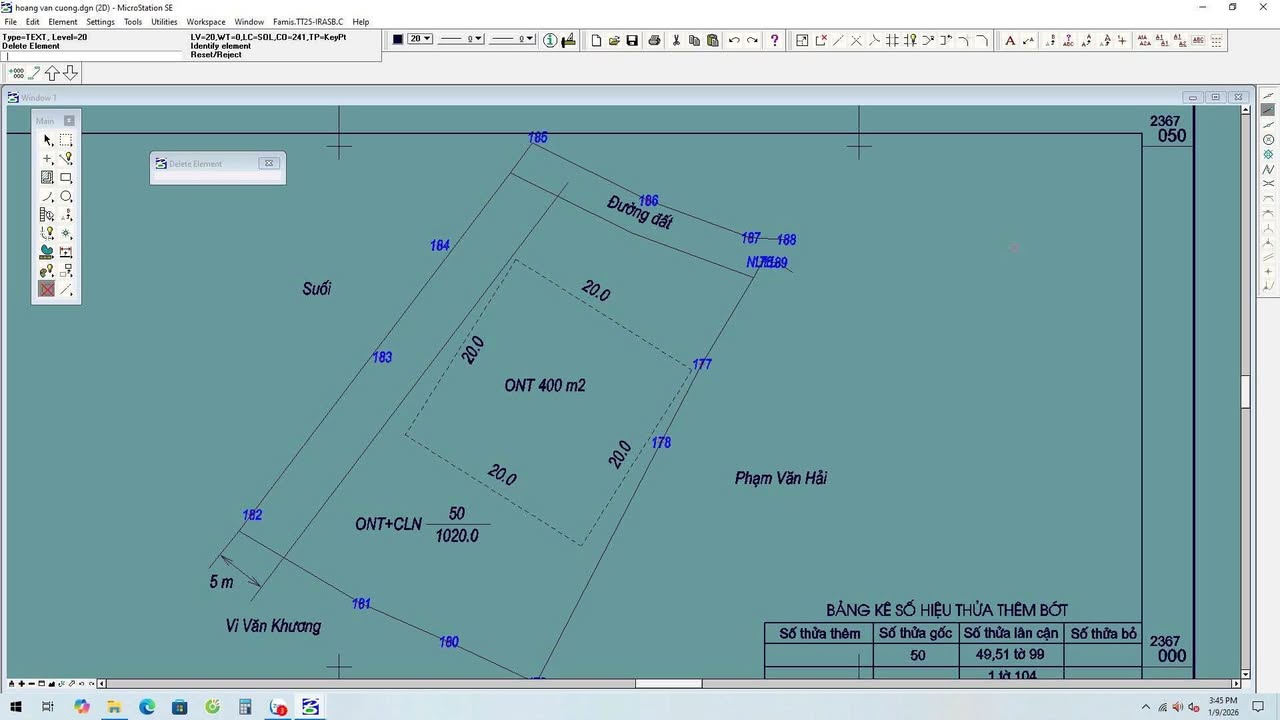1280x720 pixels.
Task: Click the Paste clipboard icon
Action: (712, 40)
